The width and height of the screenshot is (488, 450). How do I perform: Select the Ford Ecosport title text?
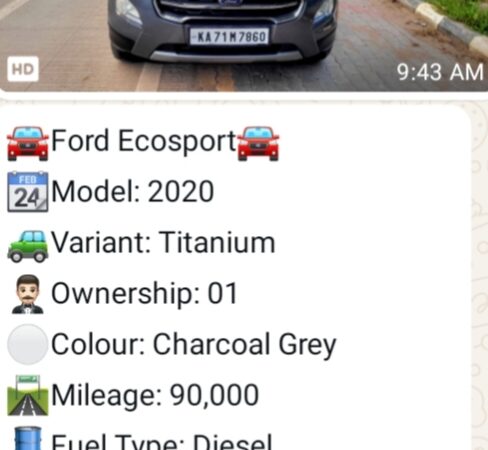tap(144, 142)
